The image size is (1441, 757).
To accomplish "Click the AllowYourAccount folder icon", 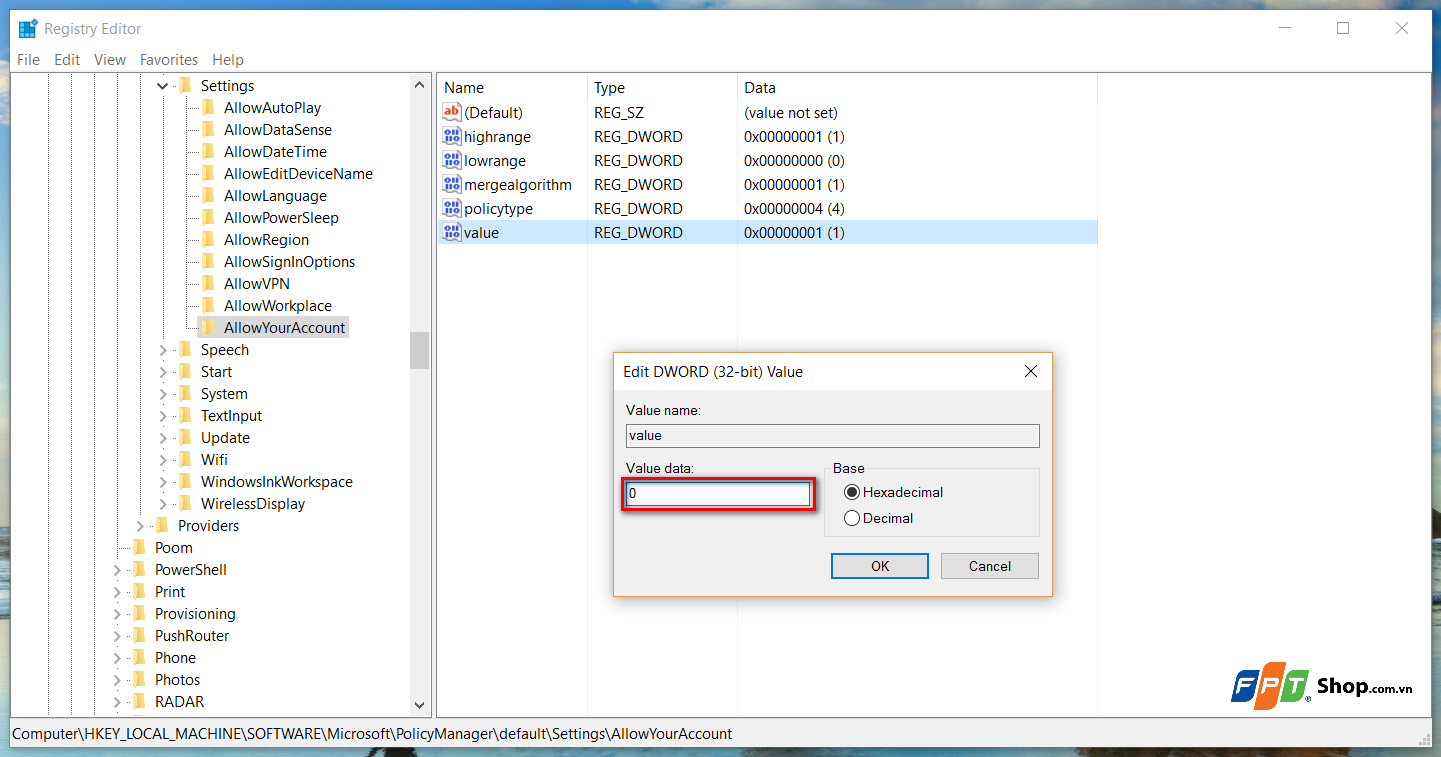I will click(209, 327).
